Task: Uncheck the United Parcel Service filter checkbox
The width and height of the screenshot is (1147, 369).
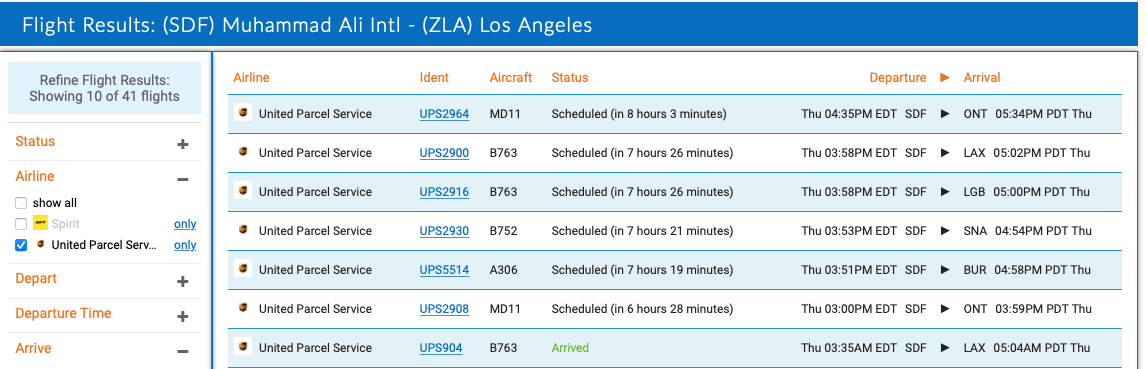Action: [x=21, y=245]
